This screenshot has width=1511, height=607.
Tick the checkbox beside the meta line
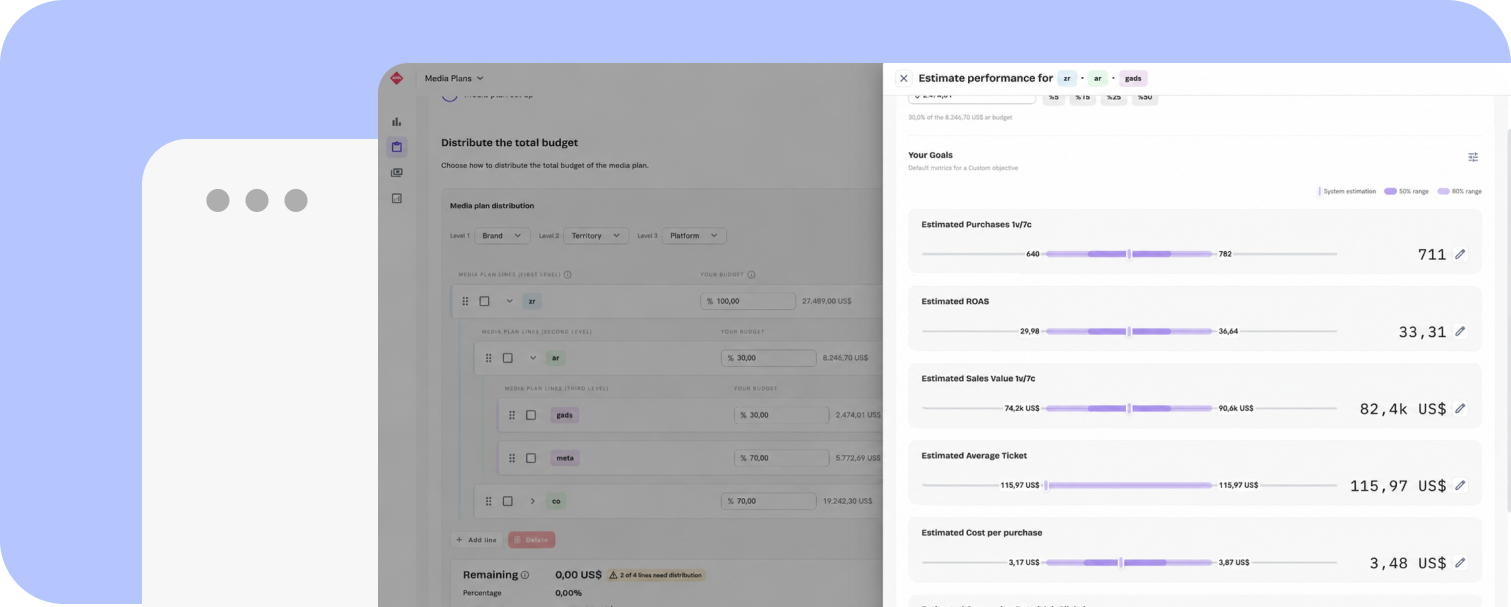[x=531, y=458]
